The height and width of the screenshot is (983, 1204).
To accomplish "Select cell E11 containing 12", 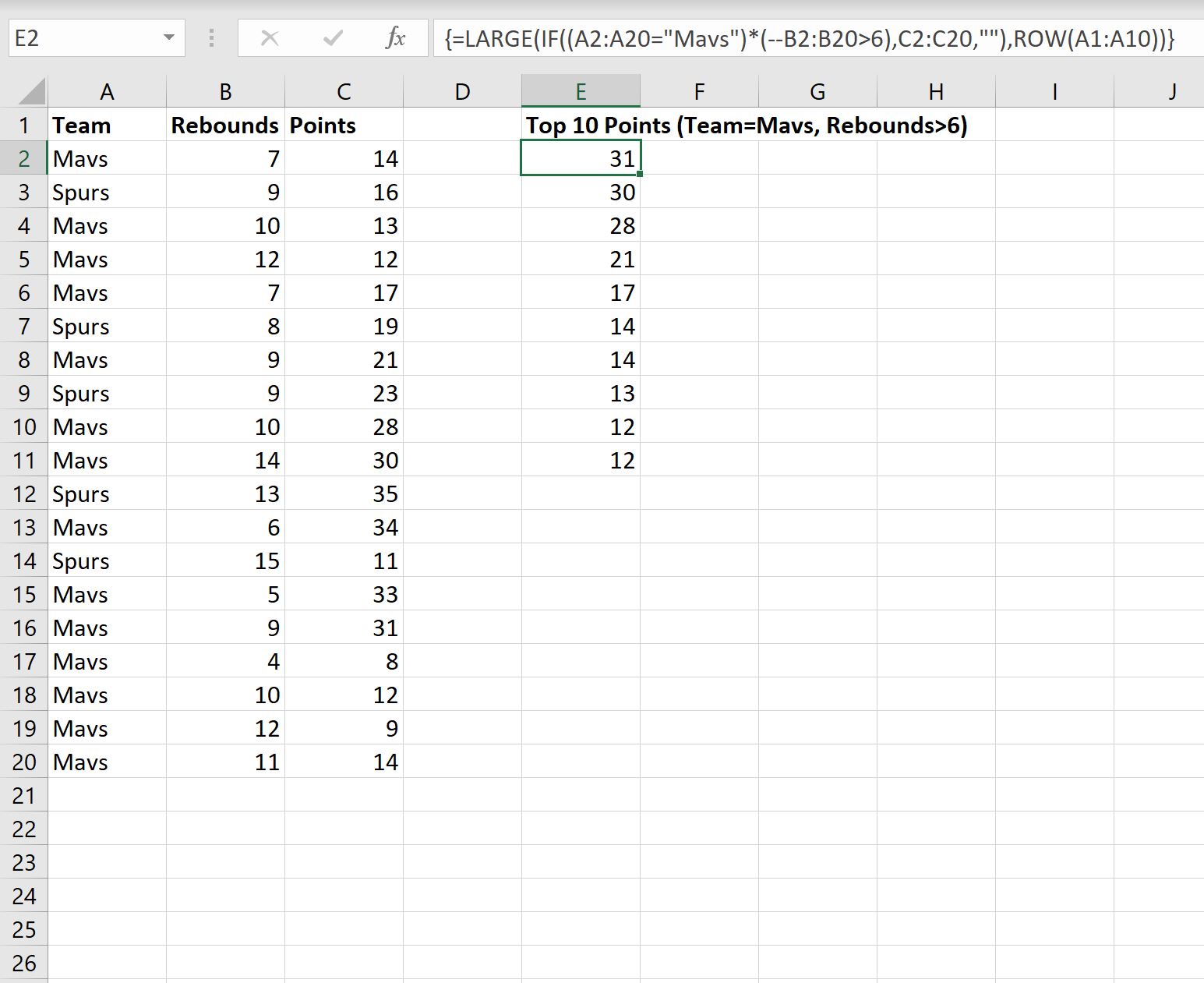I will click(x=581, y=459).
